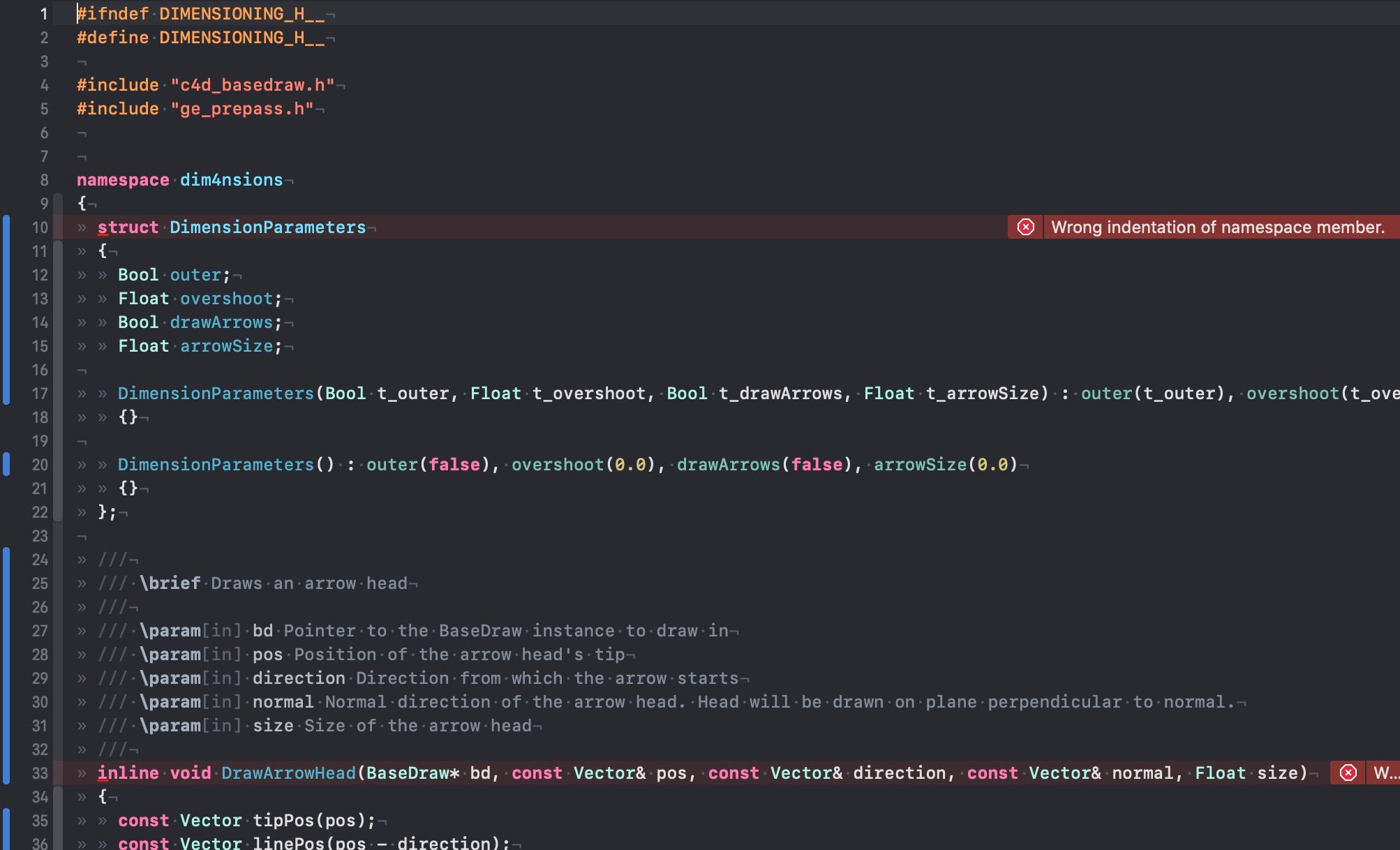Click 'overshoot(0.0)' on line 20
1400x850 pixels.
pos(583,465)
